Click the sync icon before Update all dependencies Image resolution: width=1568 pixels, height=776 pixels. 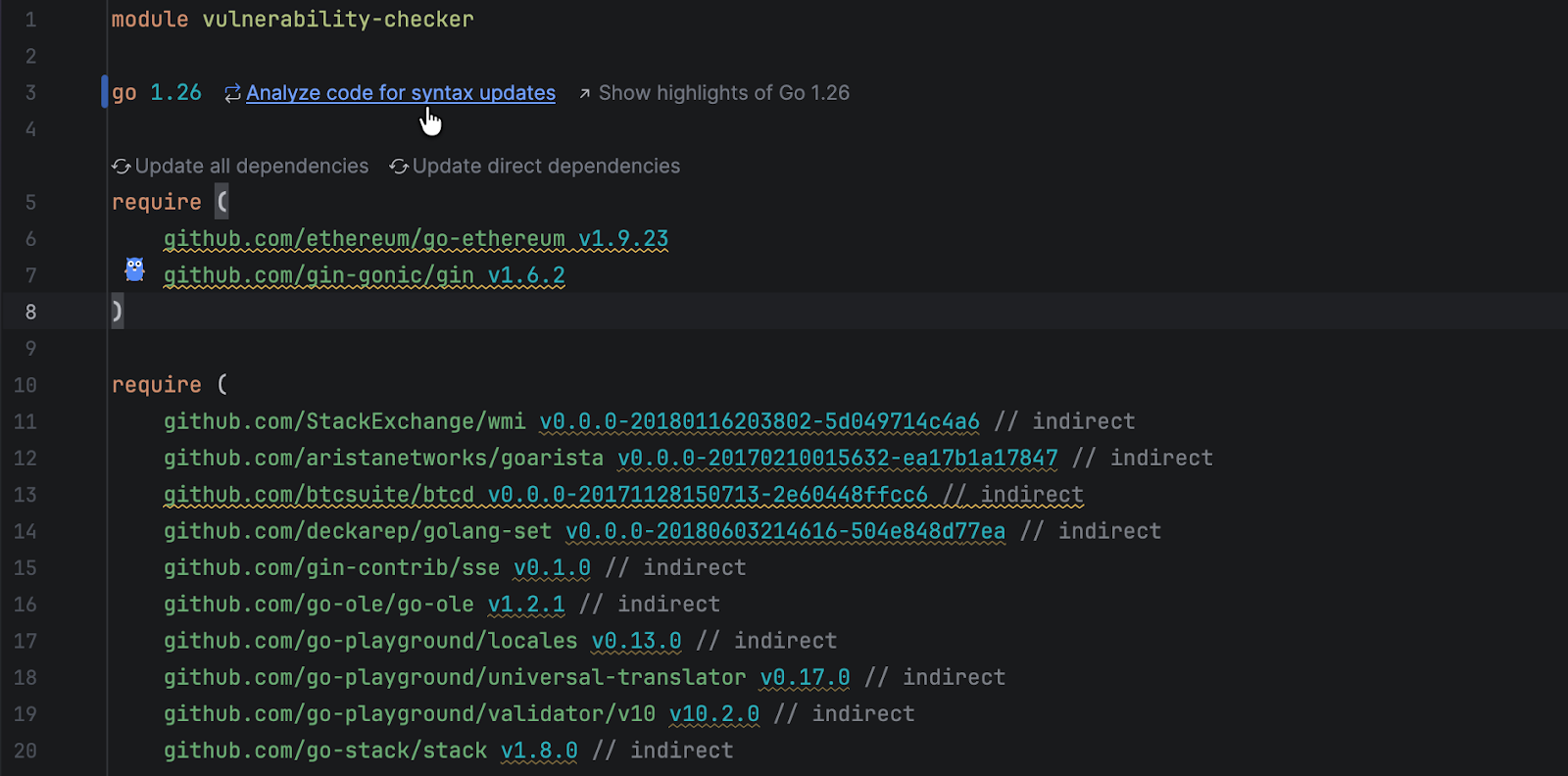click(122, 167)
